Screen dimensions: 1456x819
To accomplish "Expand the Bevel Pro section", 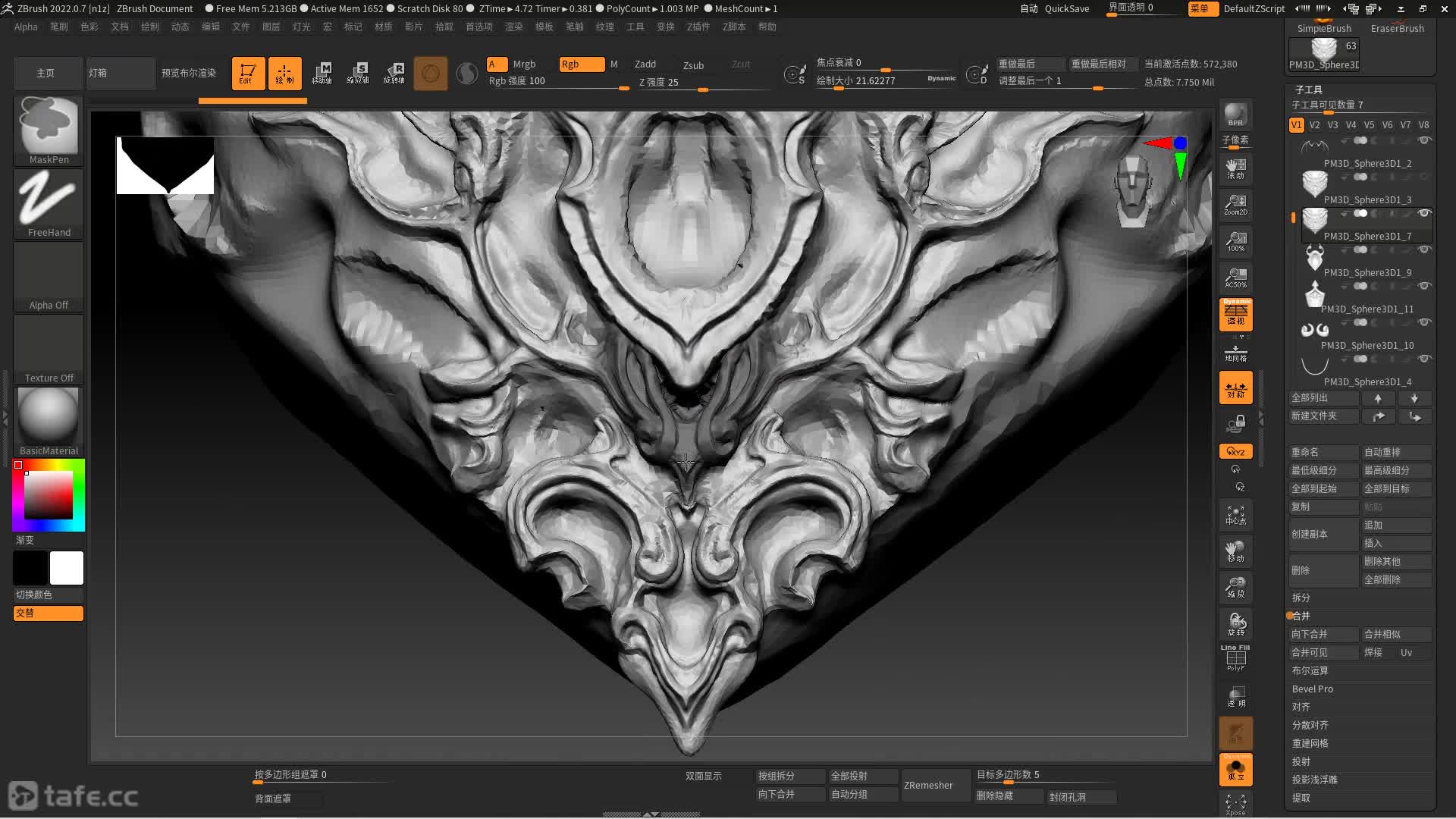I will [x=1312, y=689].
